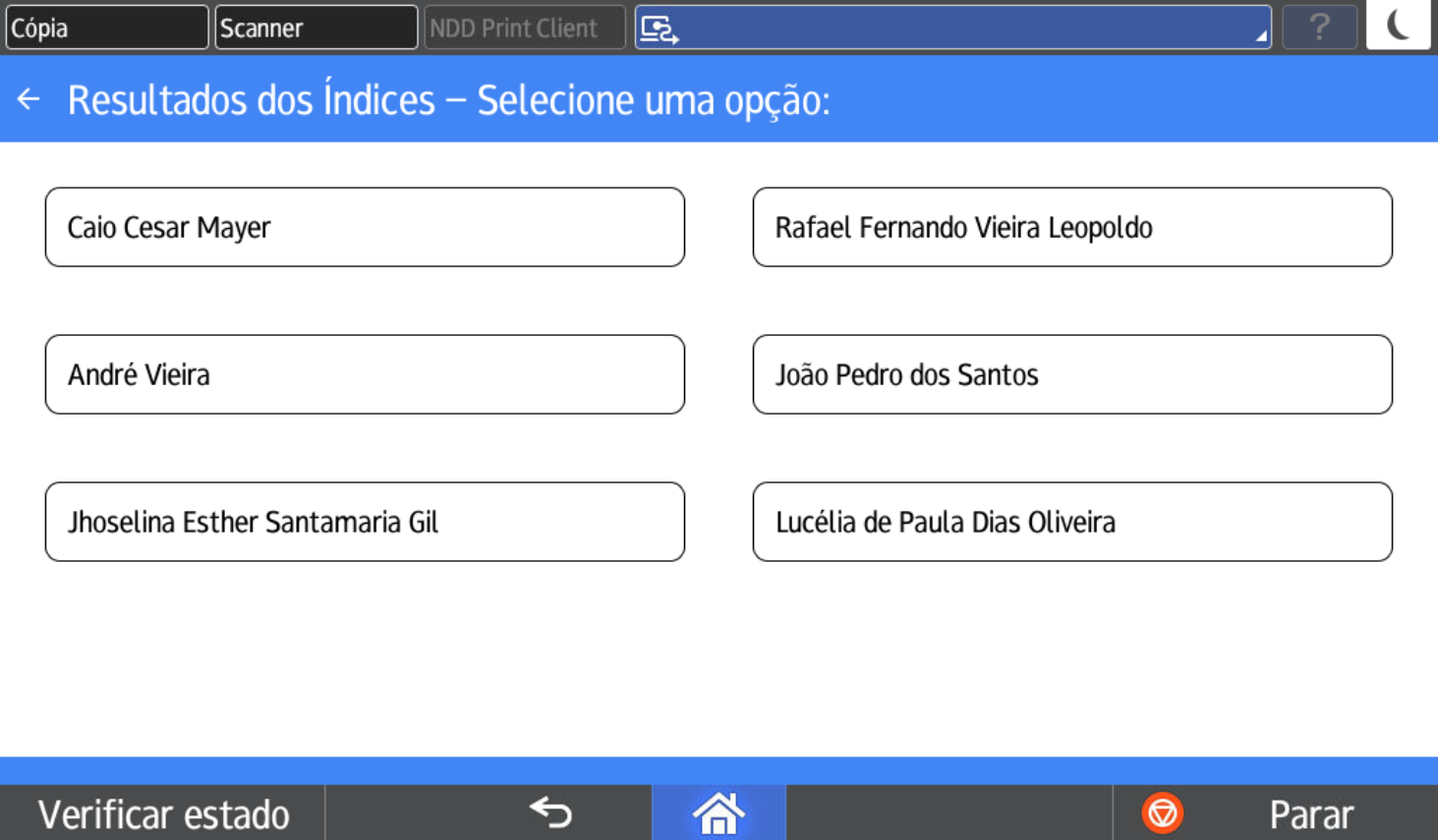Switch to the Scanner tab
This screenshot has width=1438, height=840.
coord(316,28)
